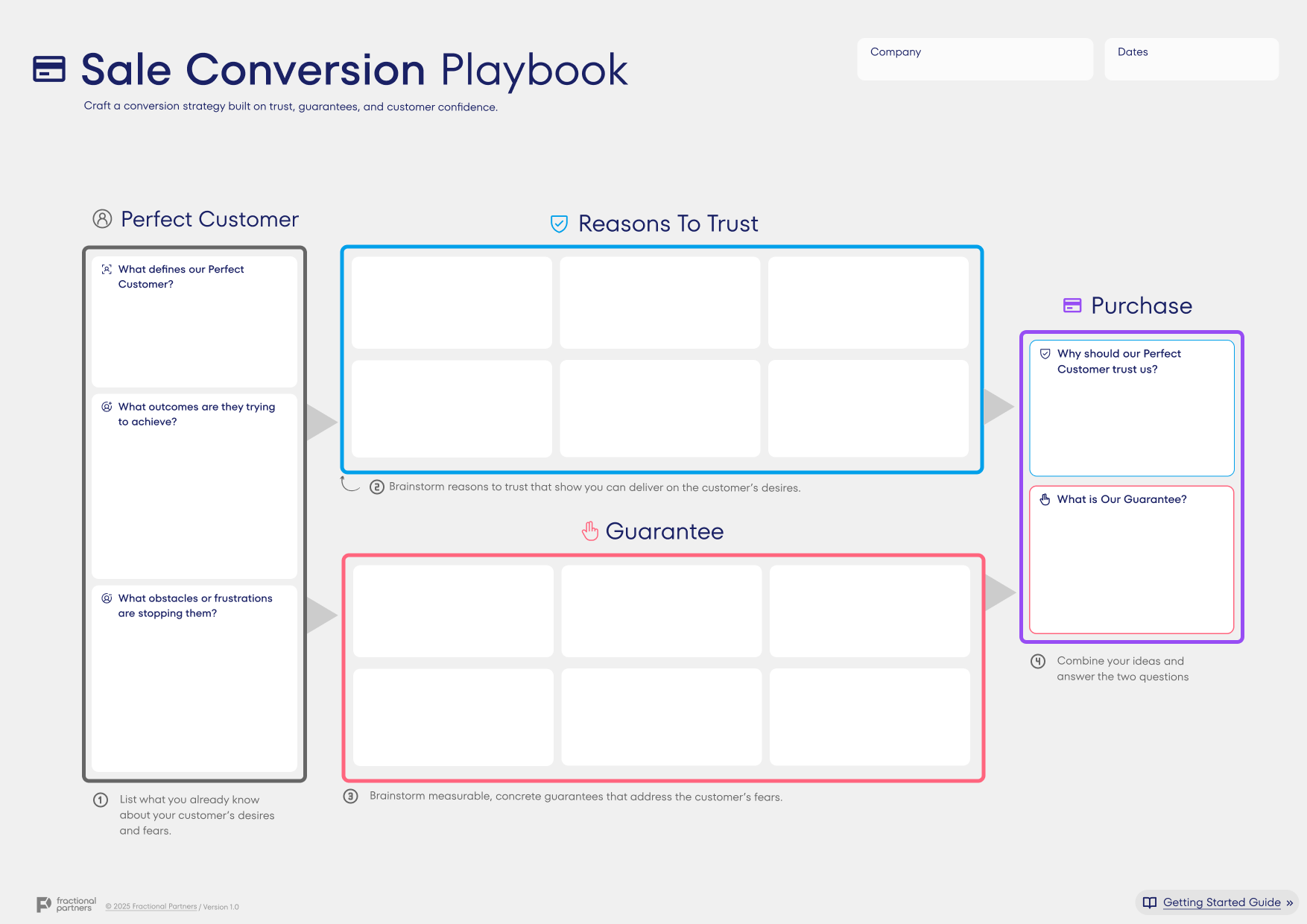Click the What is Our Guarantee answer box

[1132, 560]
